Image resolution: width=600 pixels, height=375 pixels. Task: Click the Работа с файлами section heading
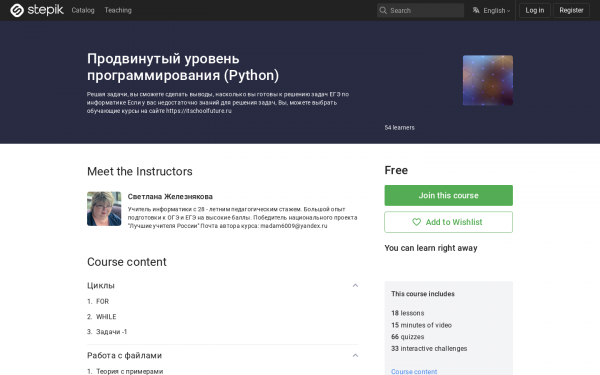pyautogui.click(x=124, y=355)
